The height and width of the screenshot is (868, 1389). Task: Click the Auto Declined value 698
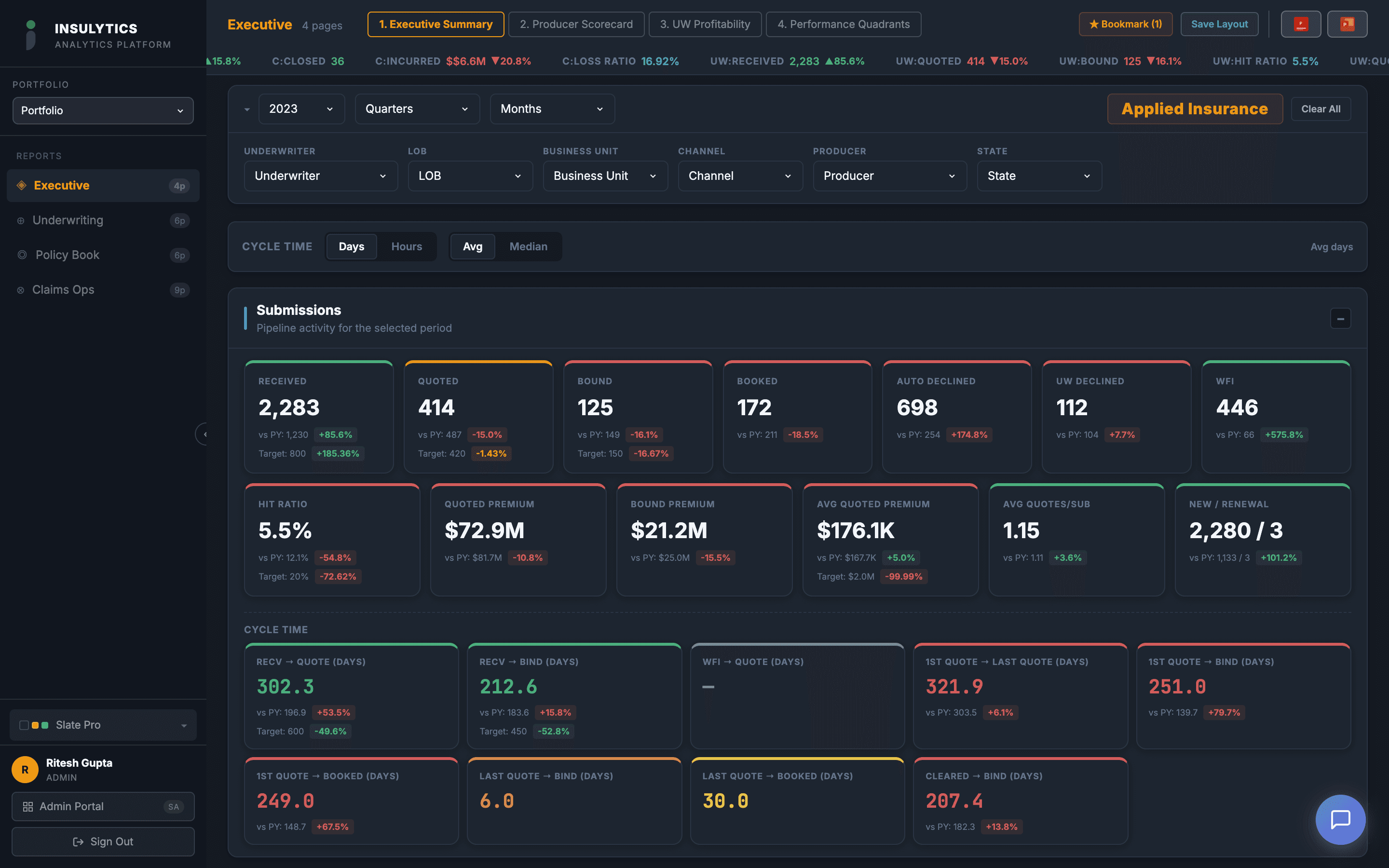tap(917, 407)
